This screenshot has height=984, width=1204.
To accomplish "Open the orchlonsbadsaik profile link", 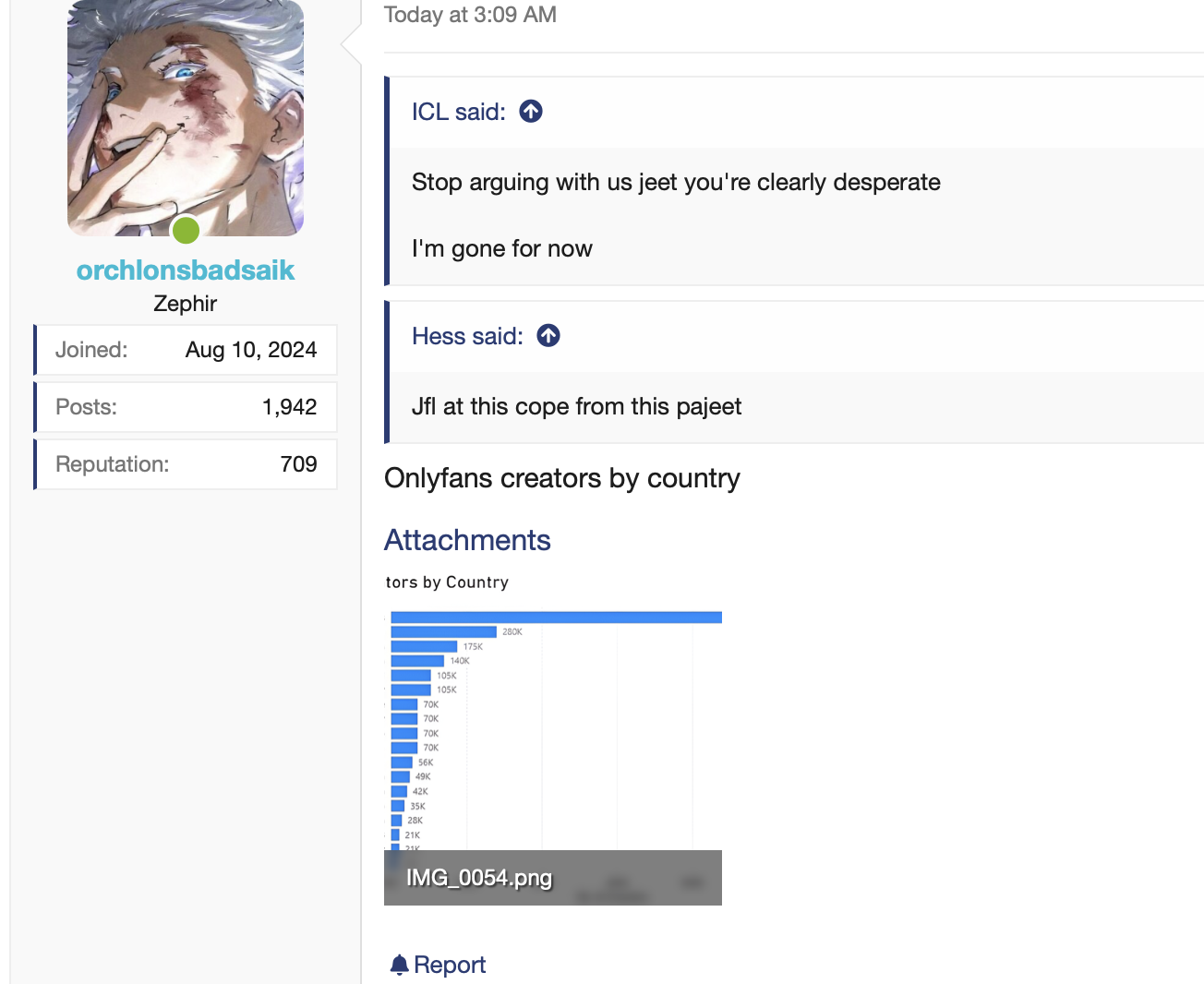I will point(186,270).
